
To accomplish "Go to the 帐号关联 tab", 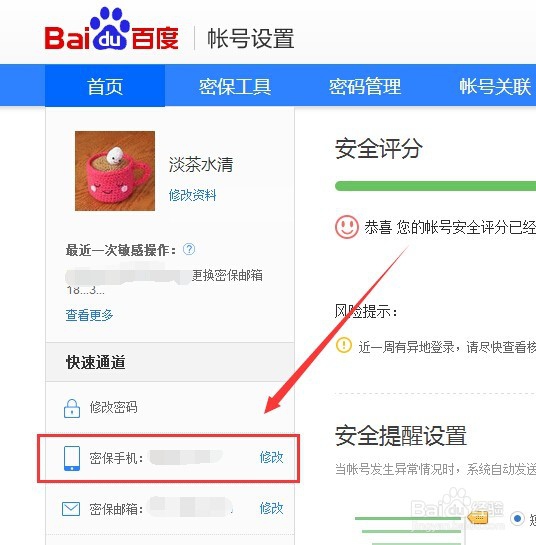I will [495, 86].
